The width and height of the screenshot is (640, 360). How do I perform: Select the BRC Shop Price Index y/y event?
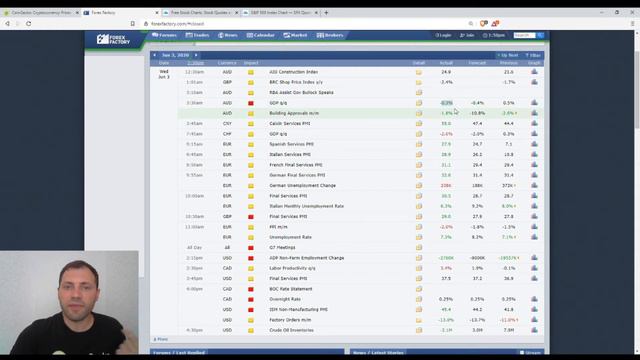[296, 82]
